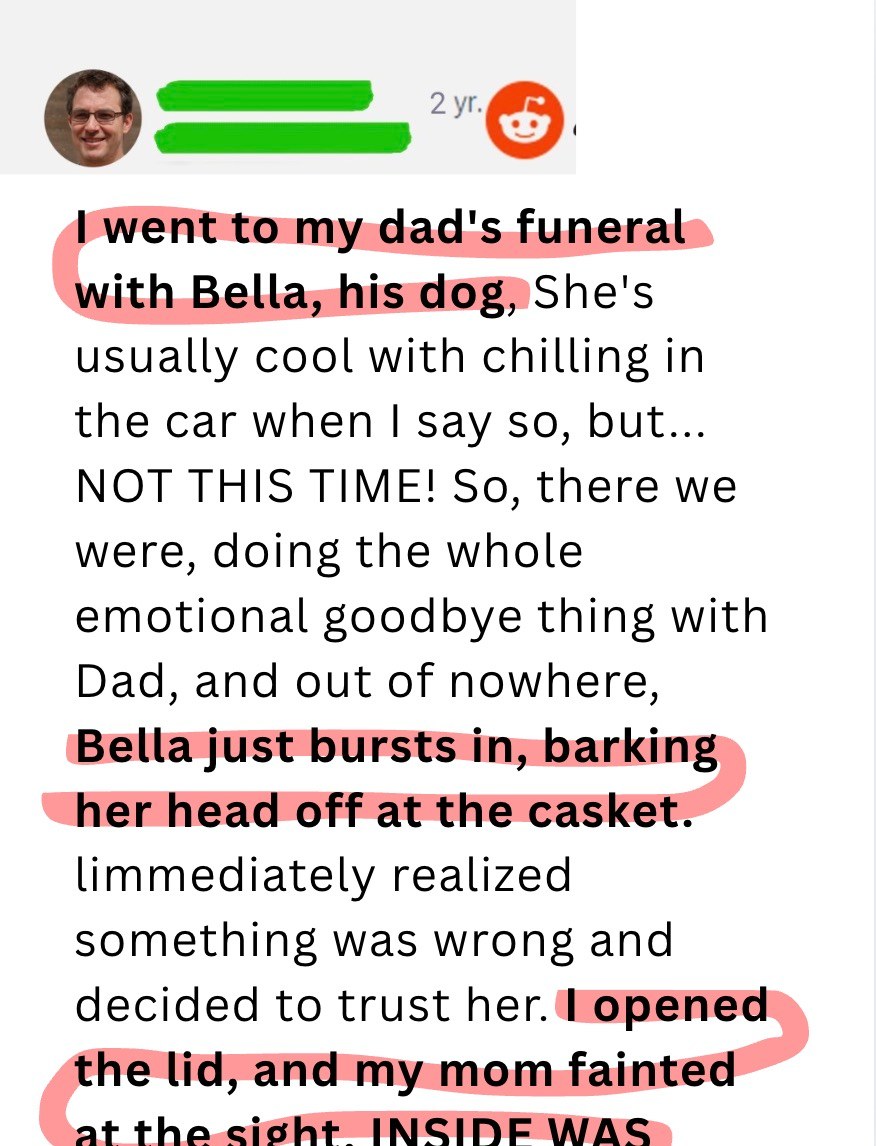Click the upper green redacted username bar

[x=264, y=97]
